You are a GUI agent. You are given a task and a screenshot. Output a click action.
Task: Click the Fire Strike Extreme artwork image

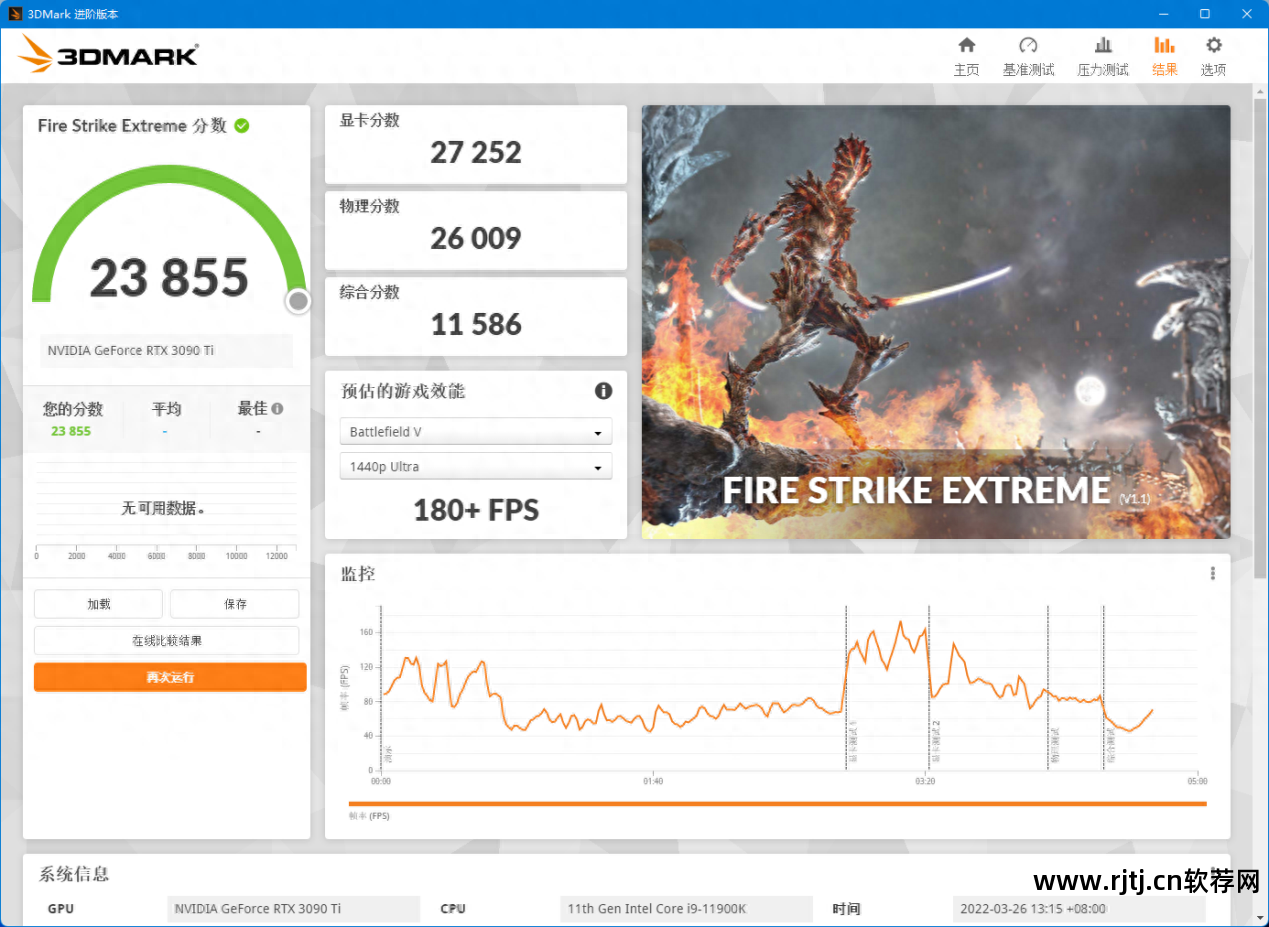pyautogui.click(x=936, y=322)
